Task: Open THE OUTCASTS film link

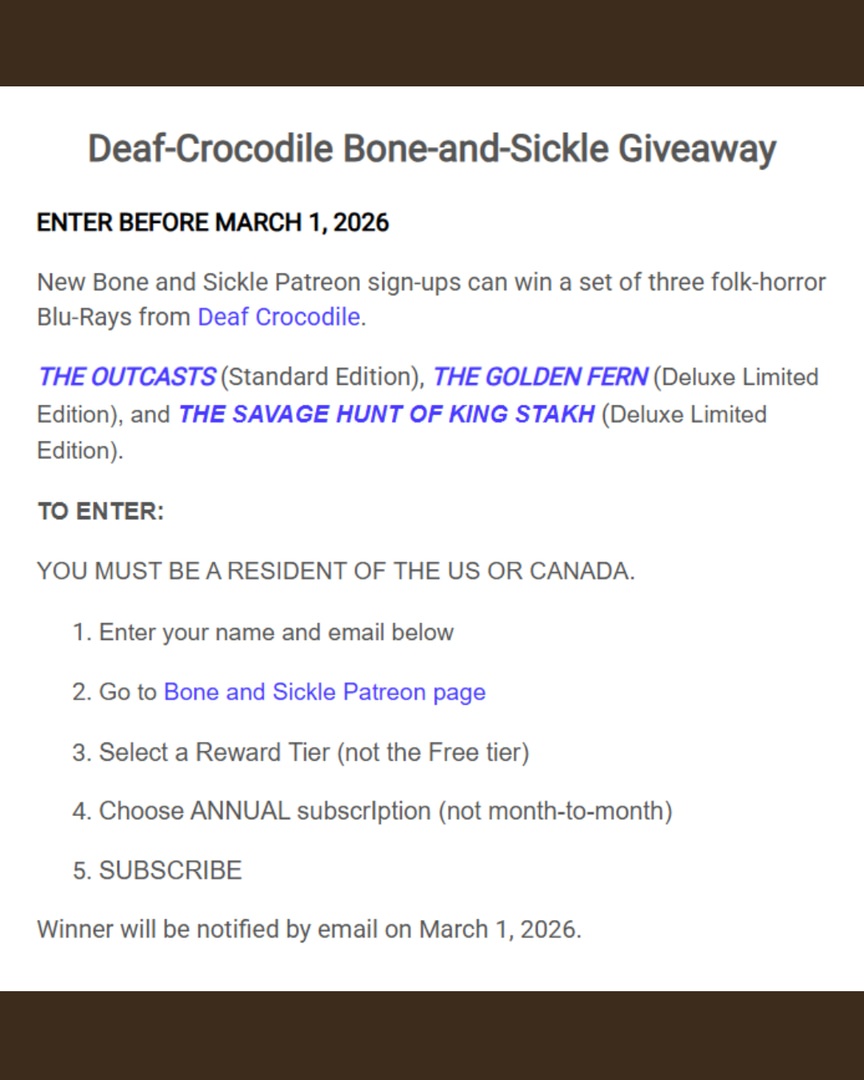Action: [126, 378]
